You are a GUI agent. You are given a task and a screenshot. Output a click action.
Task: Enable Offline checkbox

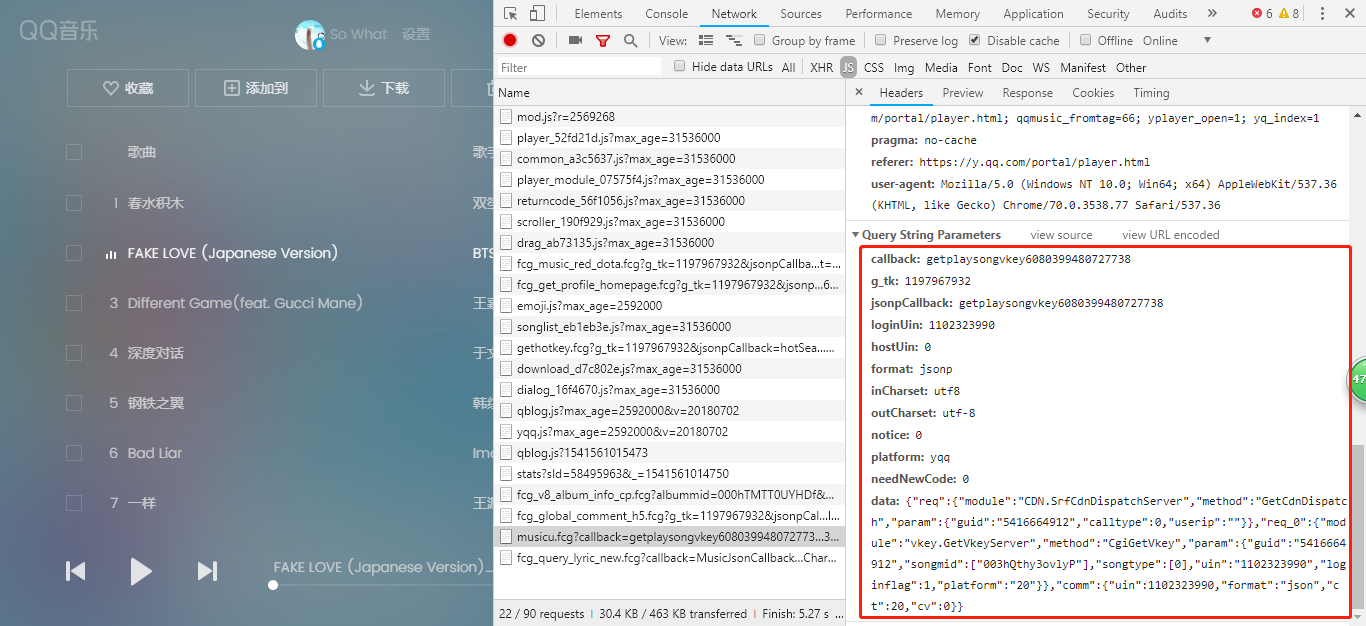click(x=1085, y=40)
